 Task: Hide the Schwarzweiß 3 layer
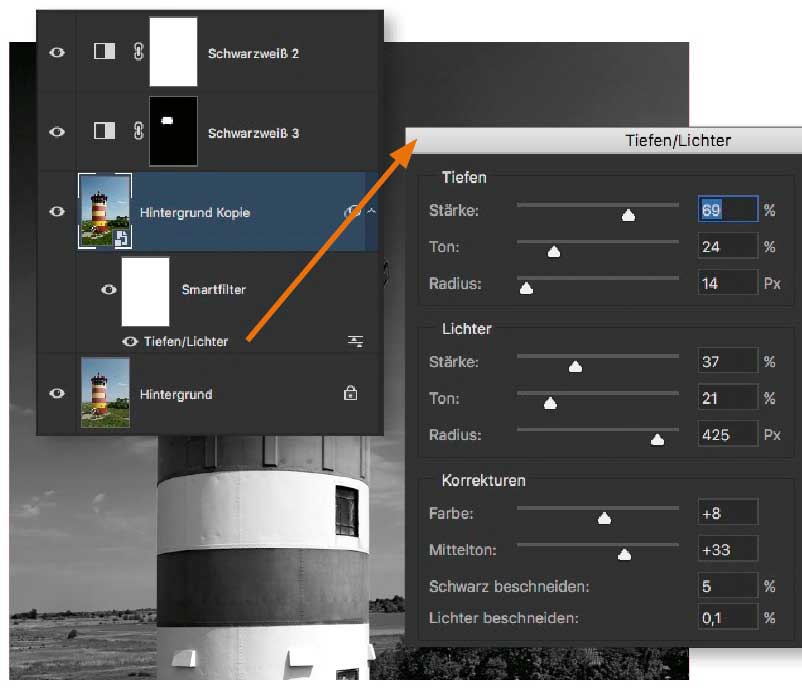[57, 132]
